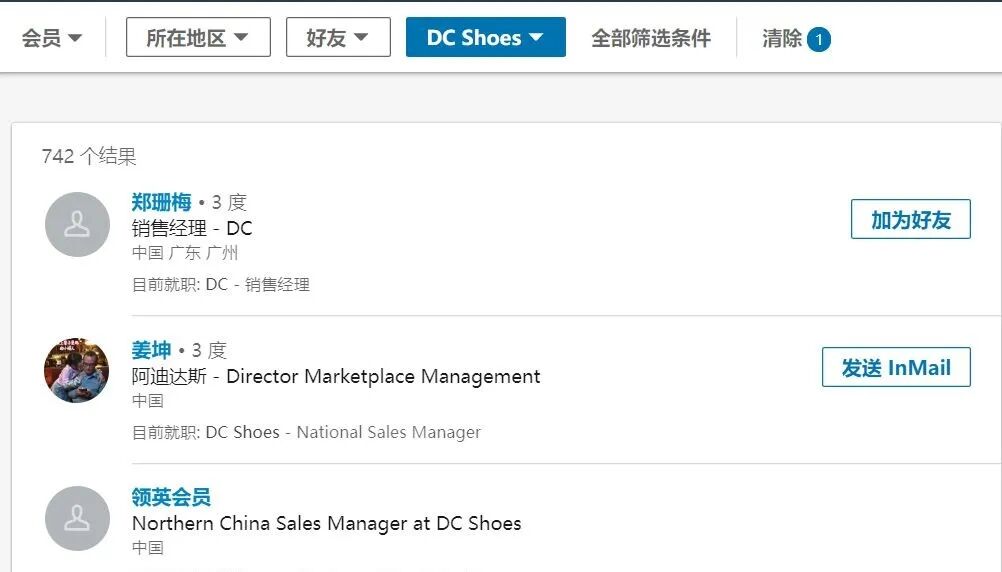
Task: Open the 好友 connections filter
Action: click(x=338, y=38)
